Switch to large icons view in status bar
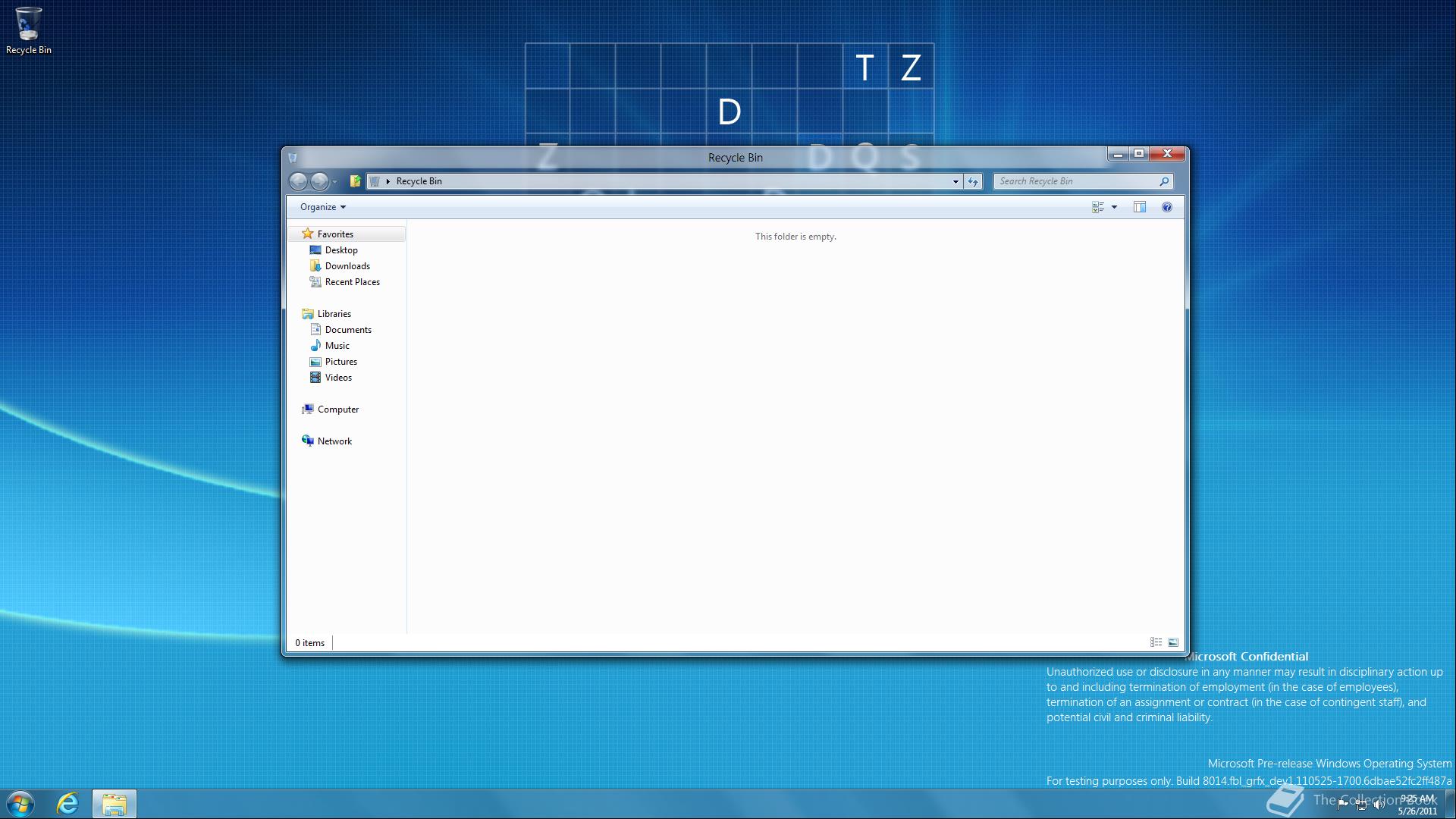1456x819 pixels. pos(1173,642)
